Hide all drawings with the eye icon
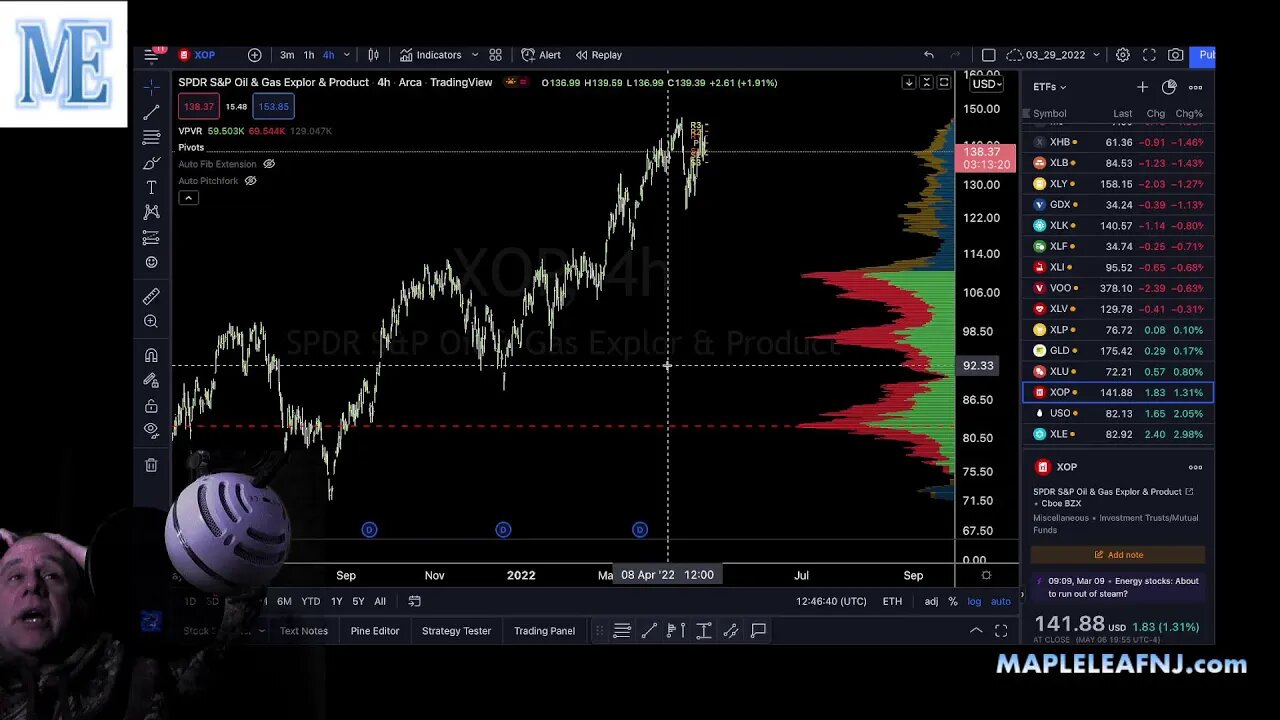The image size is (1280, 720). pos(151,430)
